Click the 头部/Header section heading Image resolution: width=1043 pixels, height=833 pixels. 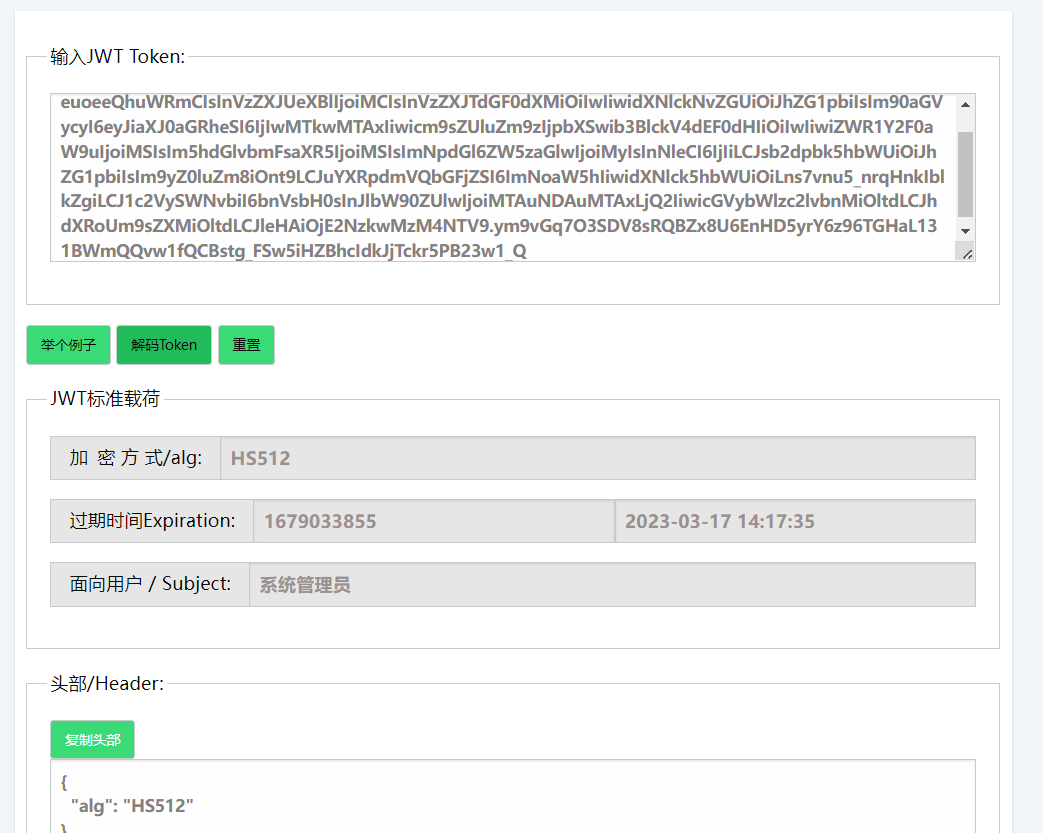(107, 684)
